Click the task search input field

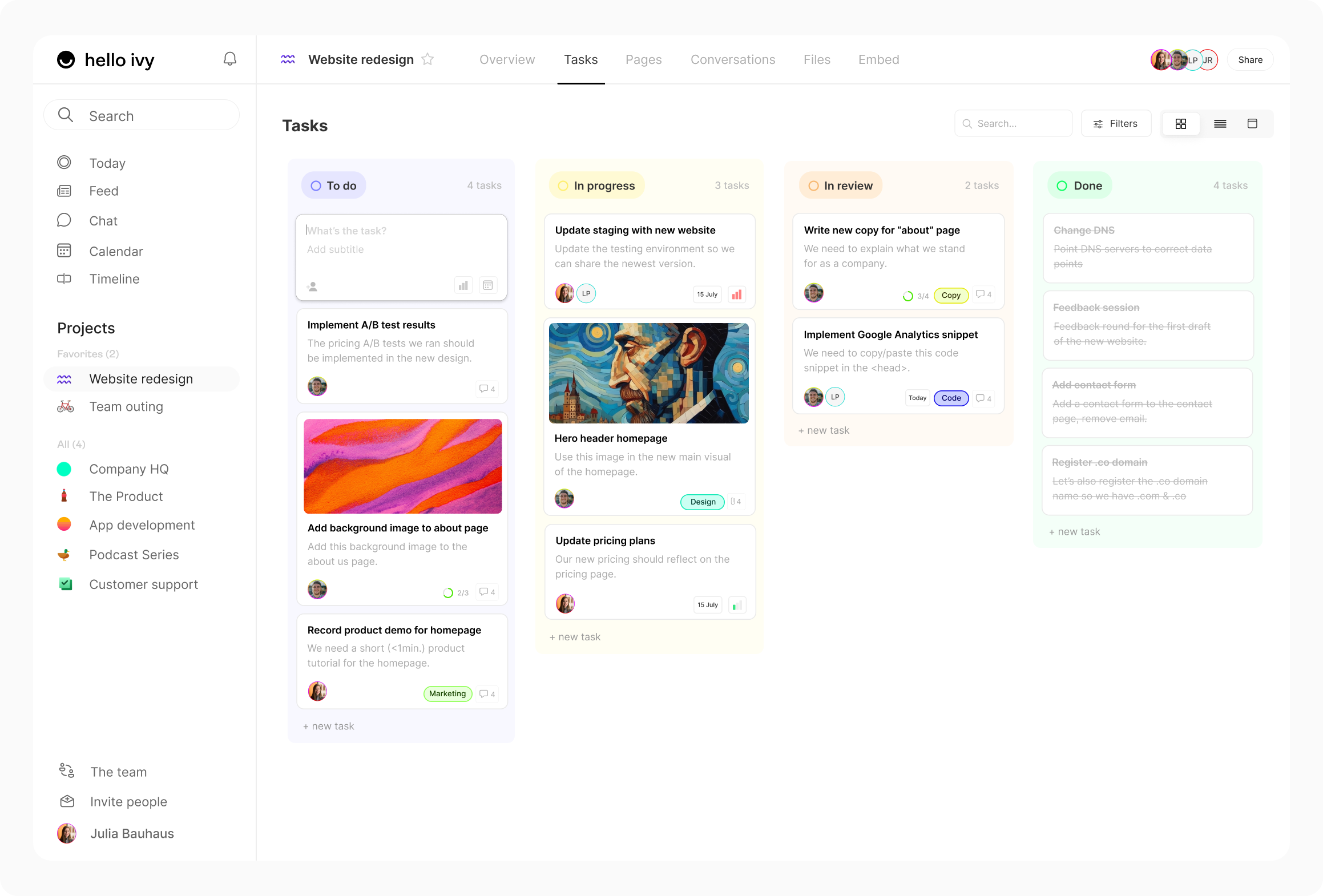click(1014, 123)
